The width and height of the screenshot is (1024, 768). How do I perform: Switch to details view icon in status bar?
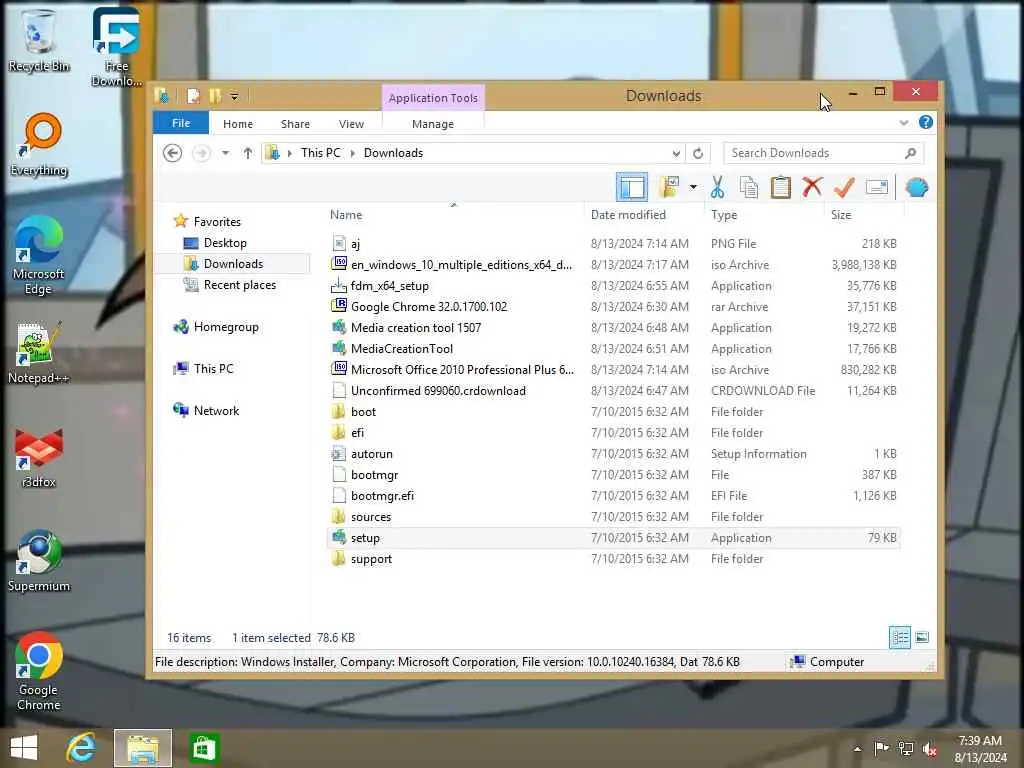pyautogui.click(x=900, y=637)
